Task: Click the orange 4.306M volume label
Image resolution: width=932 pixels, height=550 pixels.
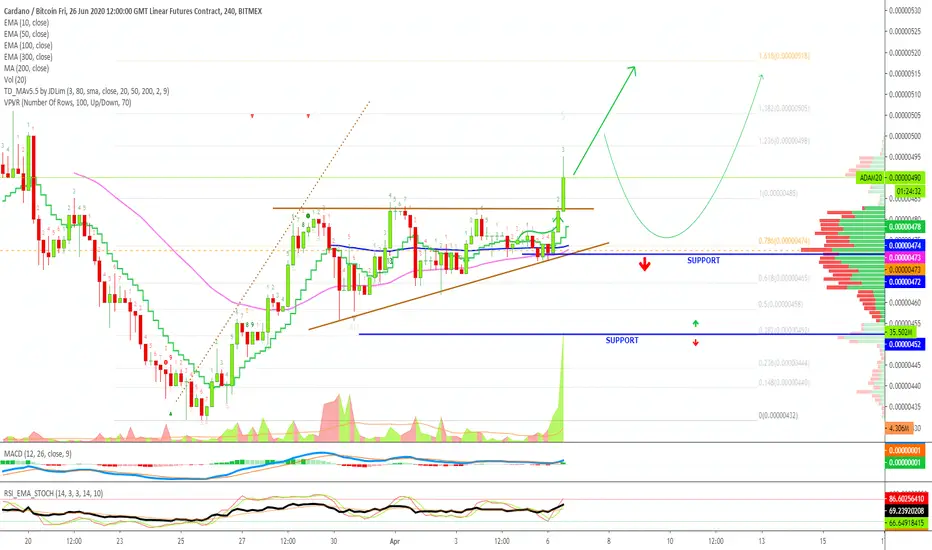Action: [x=899, y=428]
